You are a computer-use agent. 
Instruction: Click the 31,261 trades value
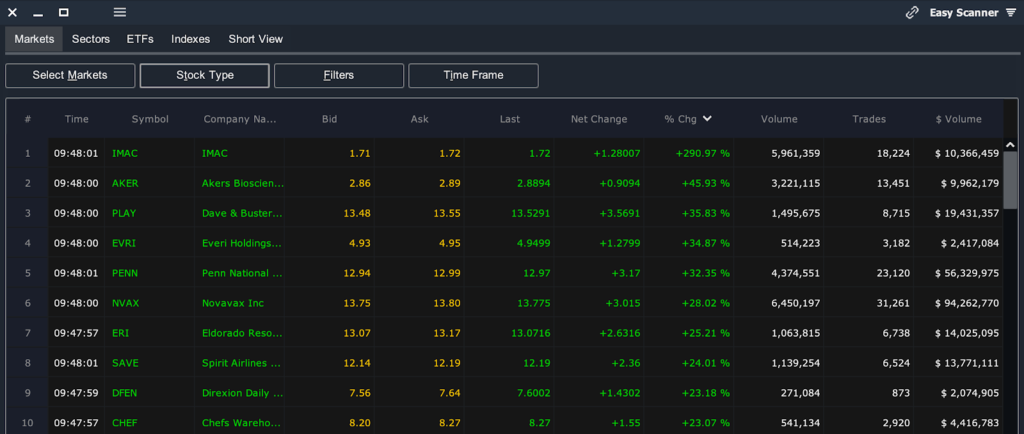pos(894,303)
